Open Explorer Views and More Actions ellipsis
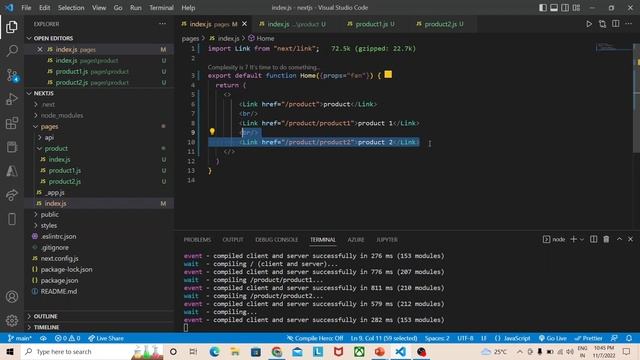The height and width of the screenshot is (360, 640). coord(162,24)
